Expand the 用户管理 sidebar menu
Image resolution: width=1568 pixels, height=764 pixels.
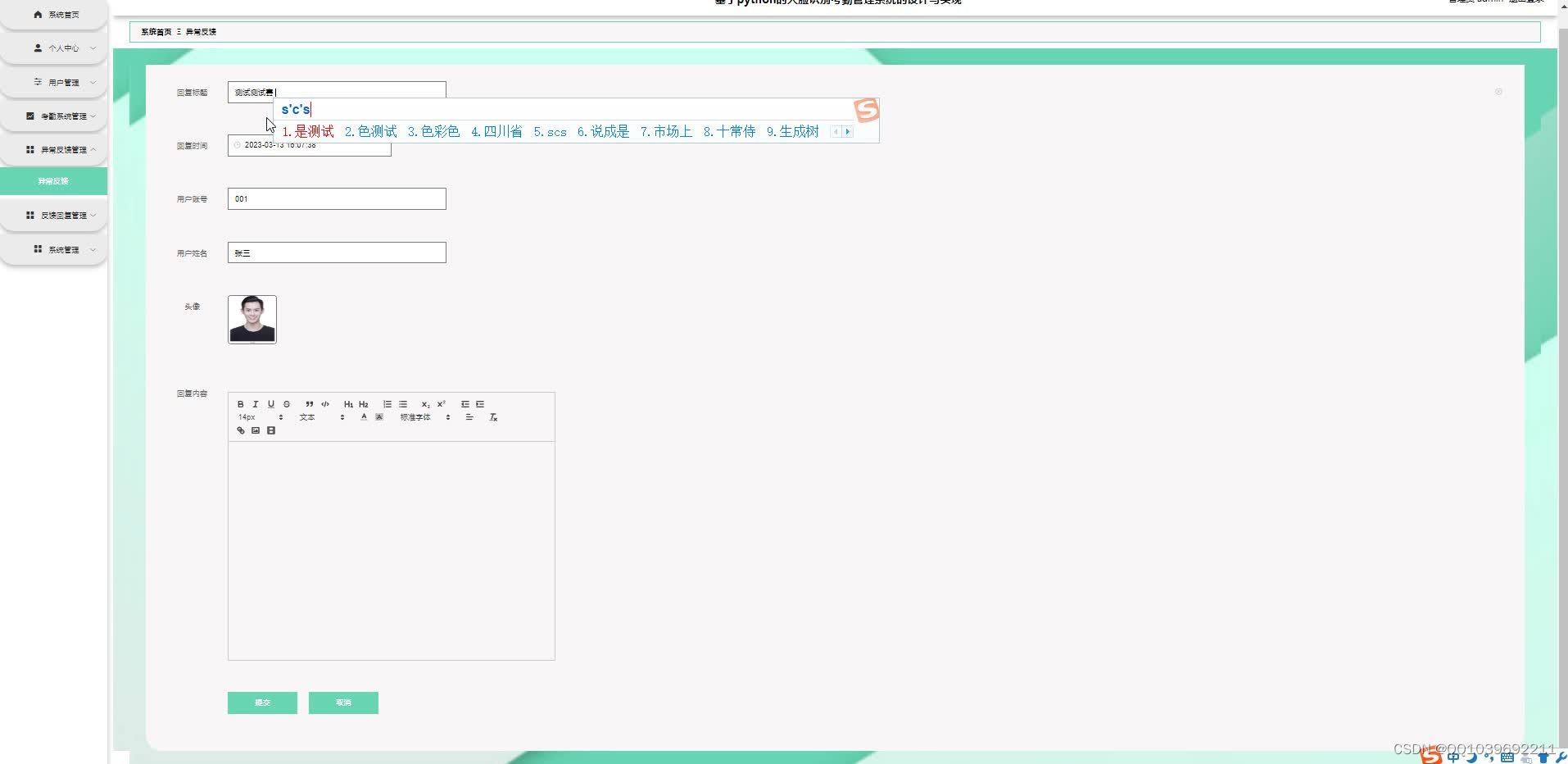click(54, 83)
